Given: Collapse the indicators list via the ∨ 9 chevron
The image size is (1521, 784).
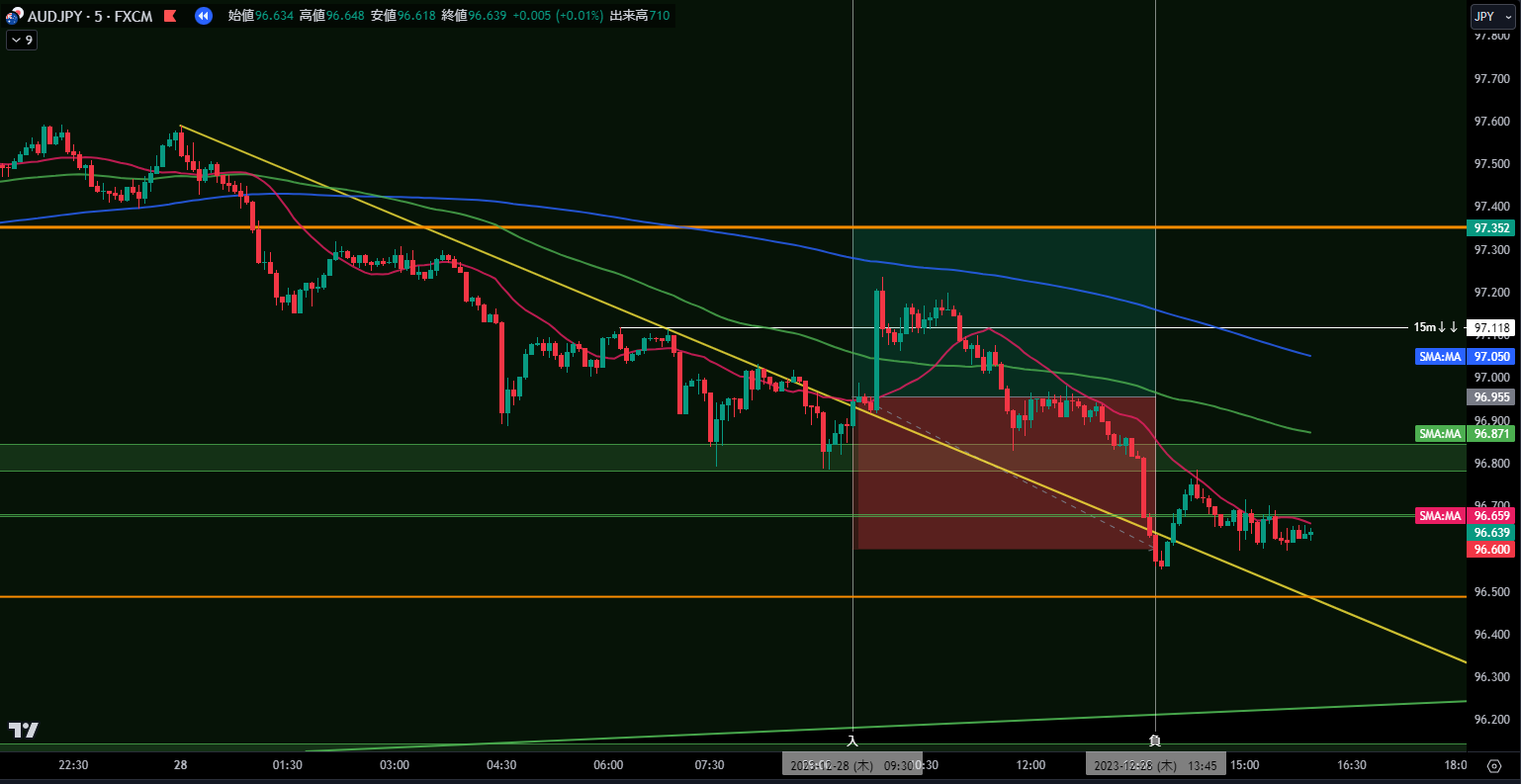Looking at the screenshot, I should (x=20, y=40).
